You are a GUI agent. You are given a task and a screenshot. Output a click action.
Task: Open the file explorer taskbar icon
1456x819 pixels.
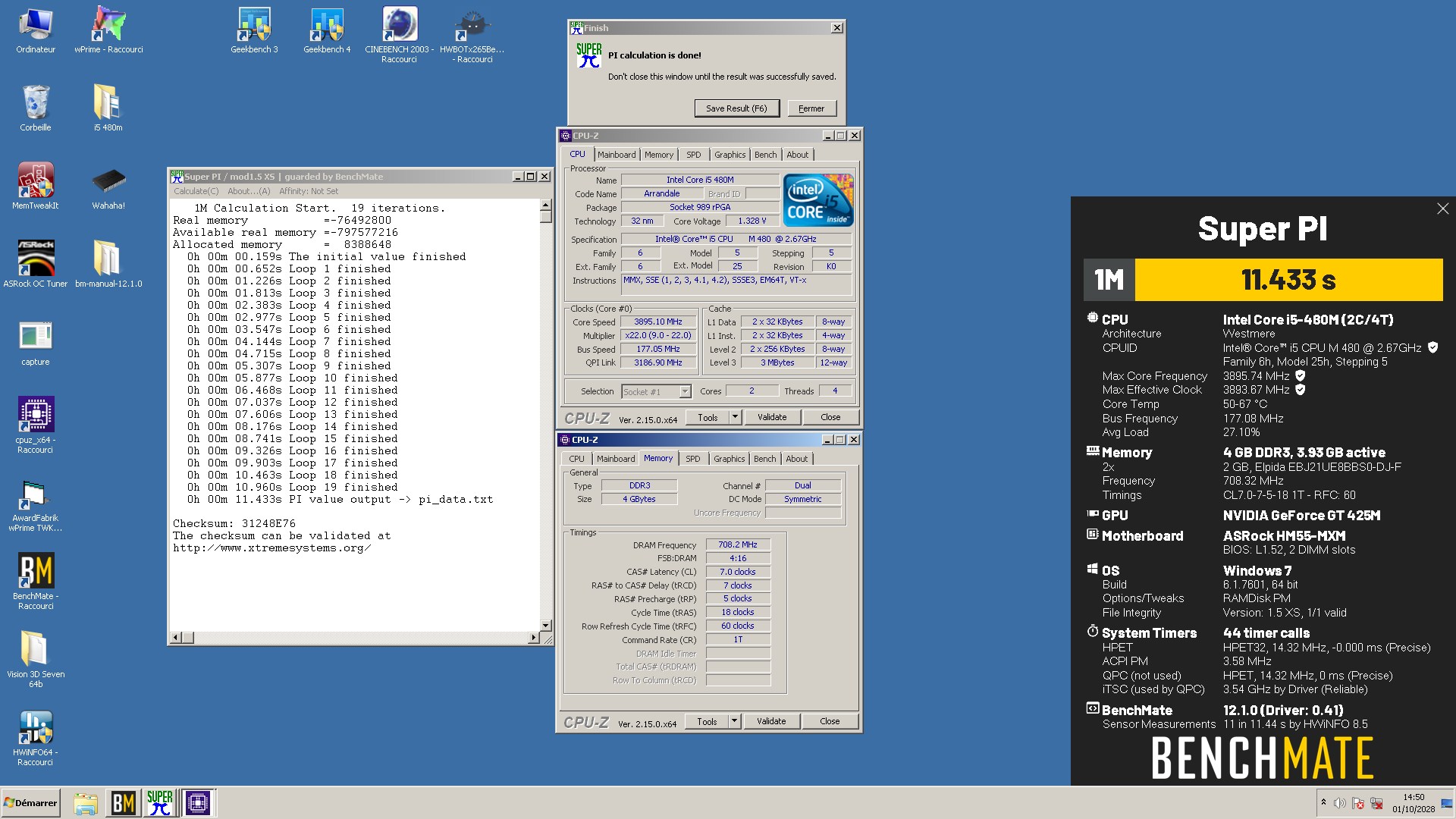click(86, 802)
